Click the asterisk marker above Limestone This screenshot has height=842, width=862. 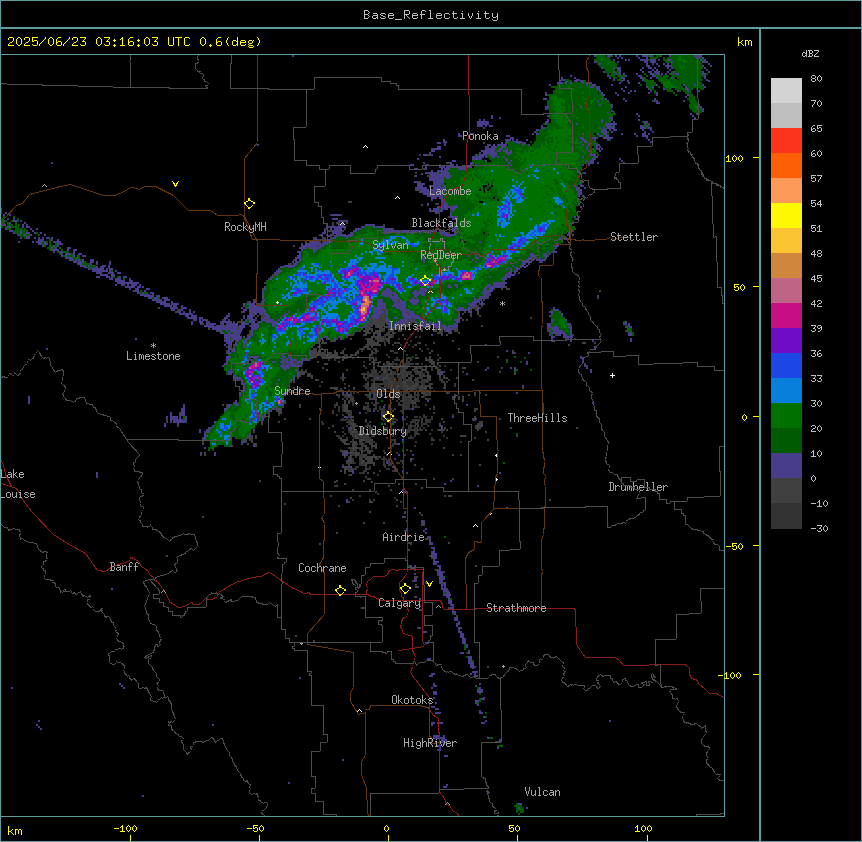click(153, 345)
